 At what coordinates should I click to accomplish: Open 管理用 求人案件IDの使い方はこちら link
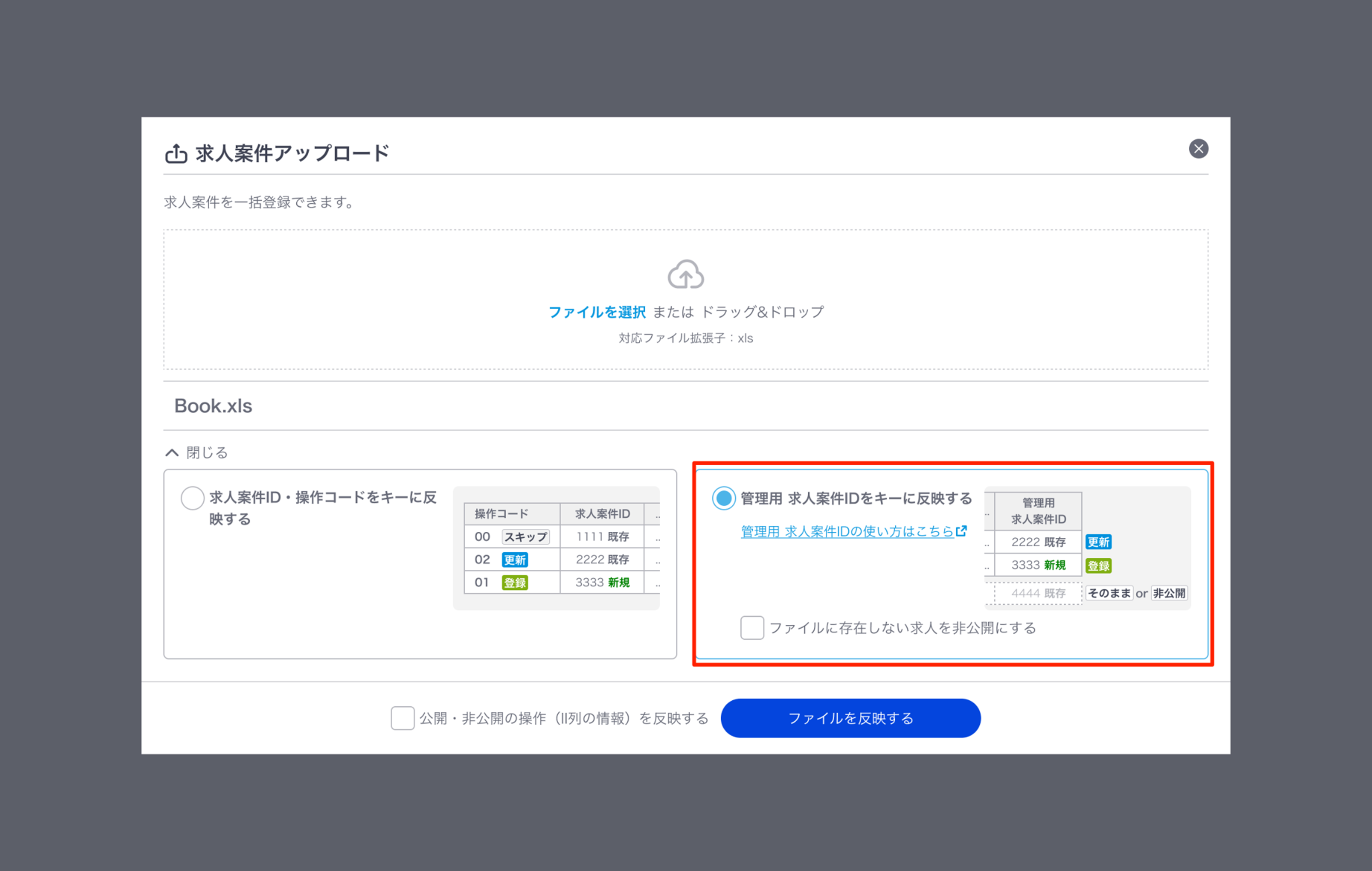point(847,531)
